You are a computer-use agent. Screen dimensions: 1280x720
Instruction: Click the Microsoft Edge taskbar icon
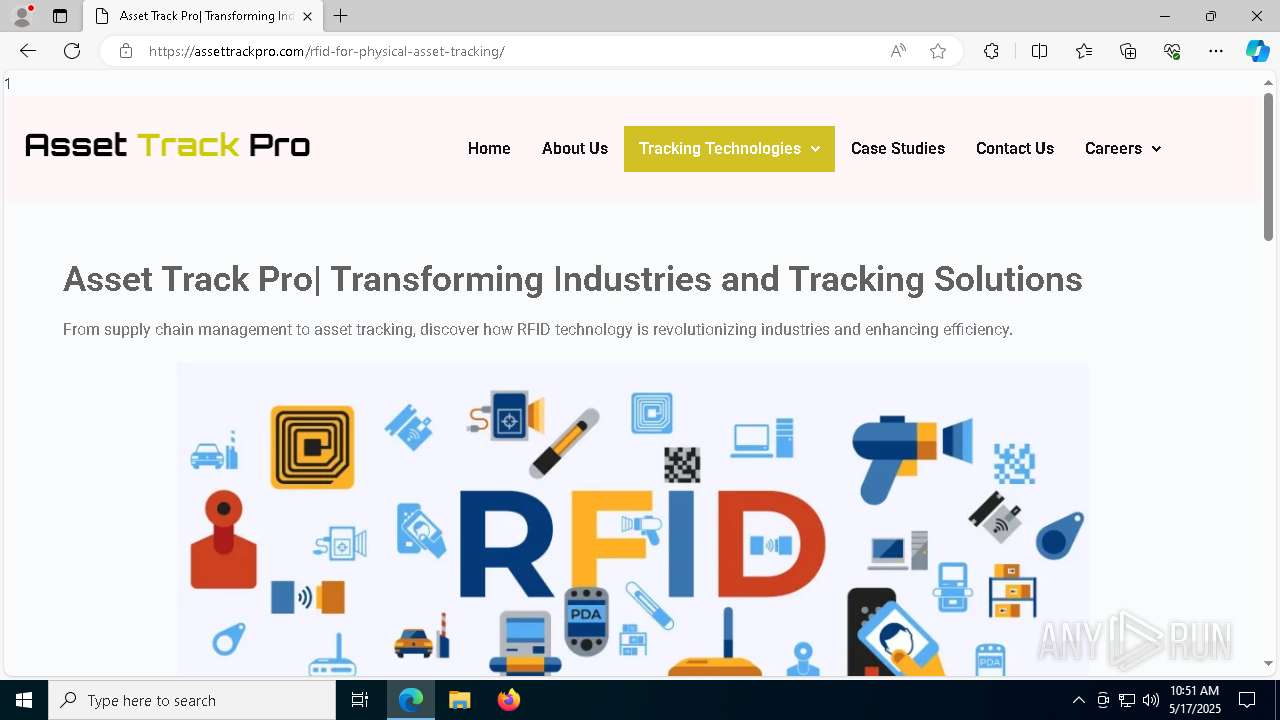point(411,700)
